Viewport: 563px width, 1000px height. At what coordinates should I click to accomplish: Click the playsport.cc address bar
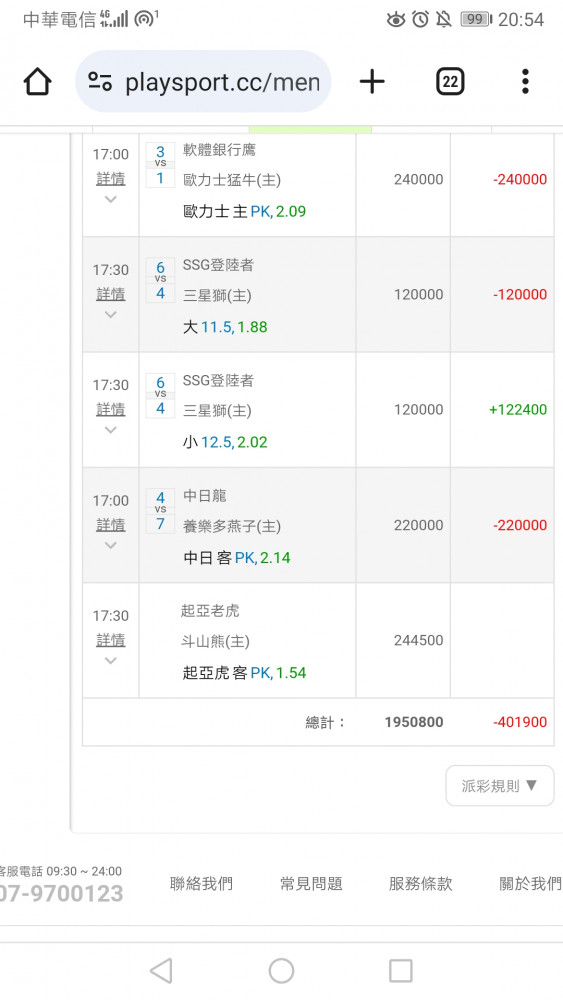(203, 82)
